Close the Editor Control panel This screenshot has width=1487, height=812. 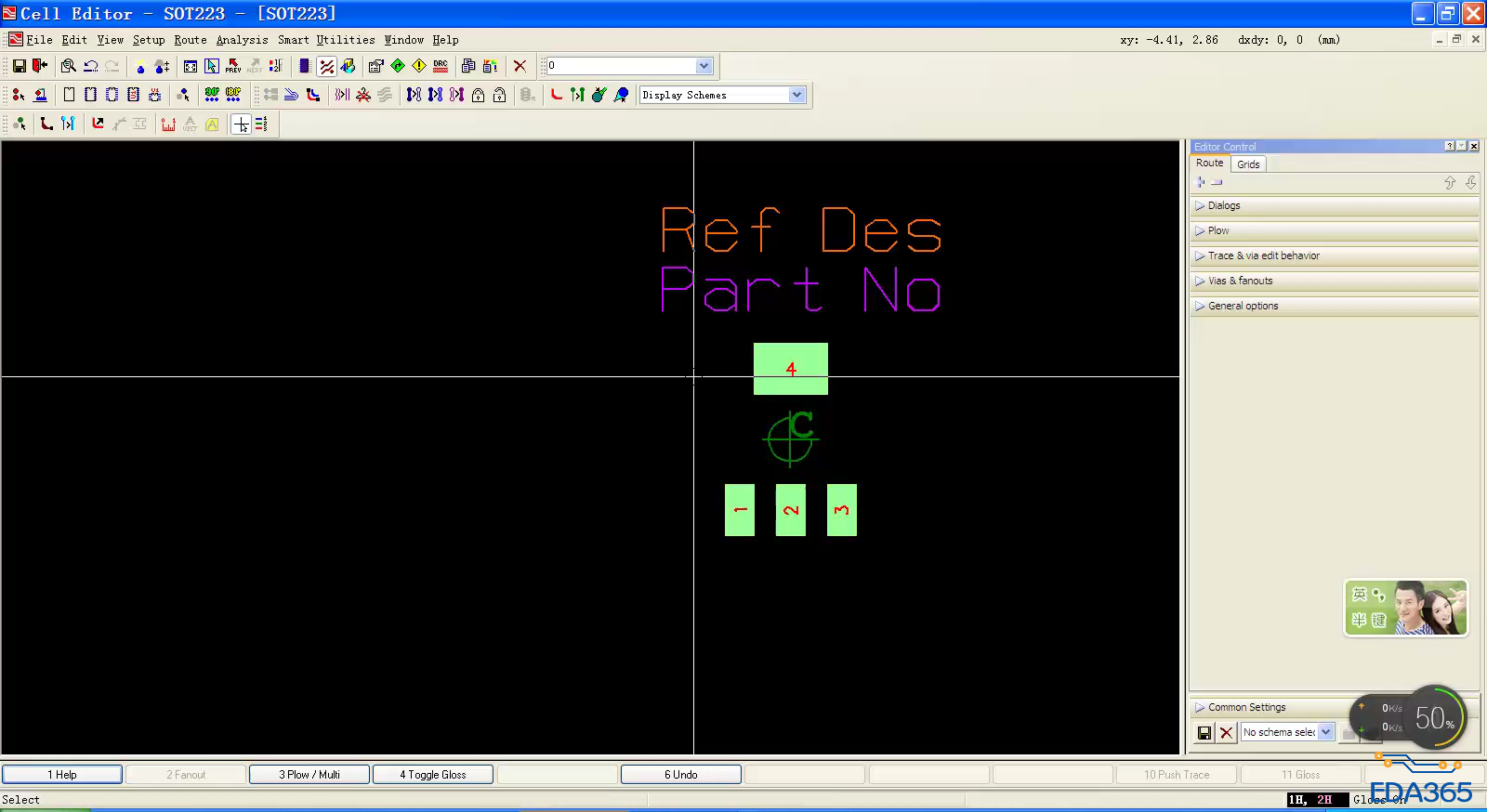click(1474, 146)
